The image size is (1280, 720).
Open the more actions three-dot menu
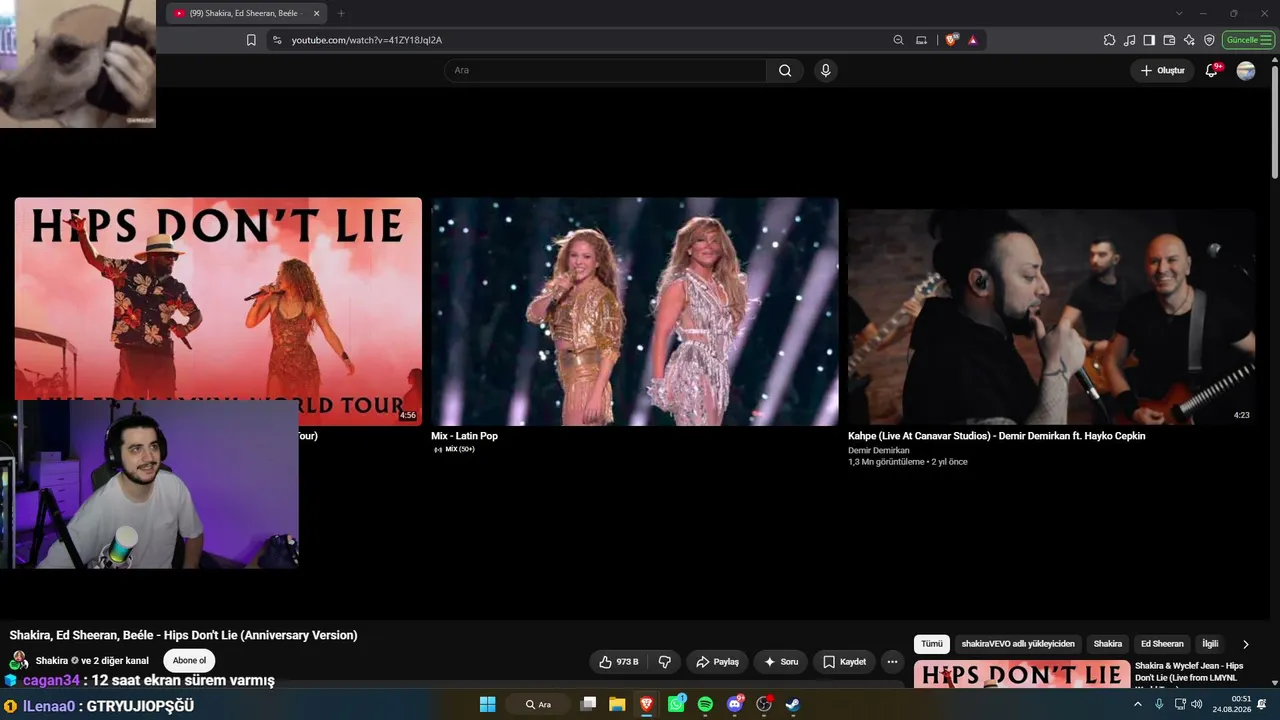click(893, 662)
